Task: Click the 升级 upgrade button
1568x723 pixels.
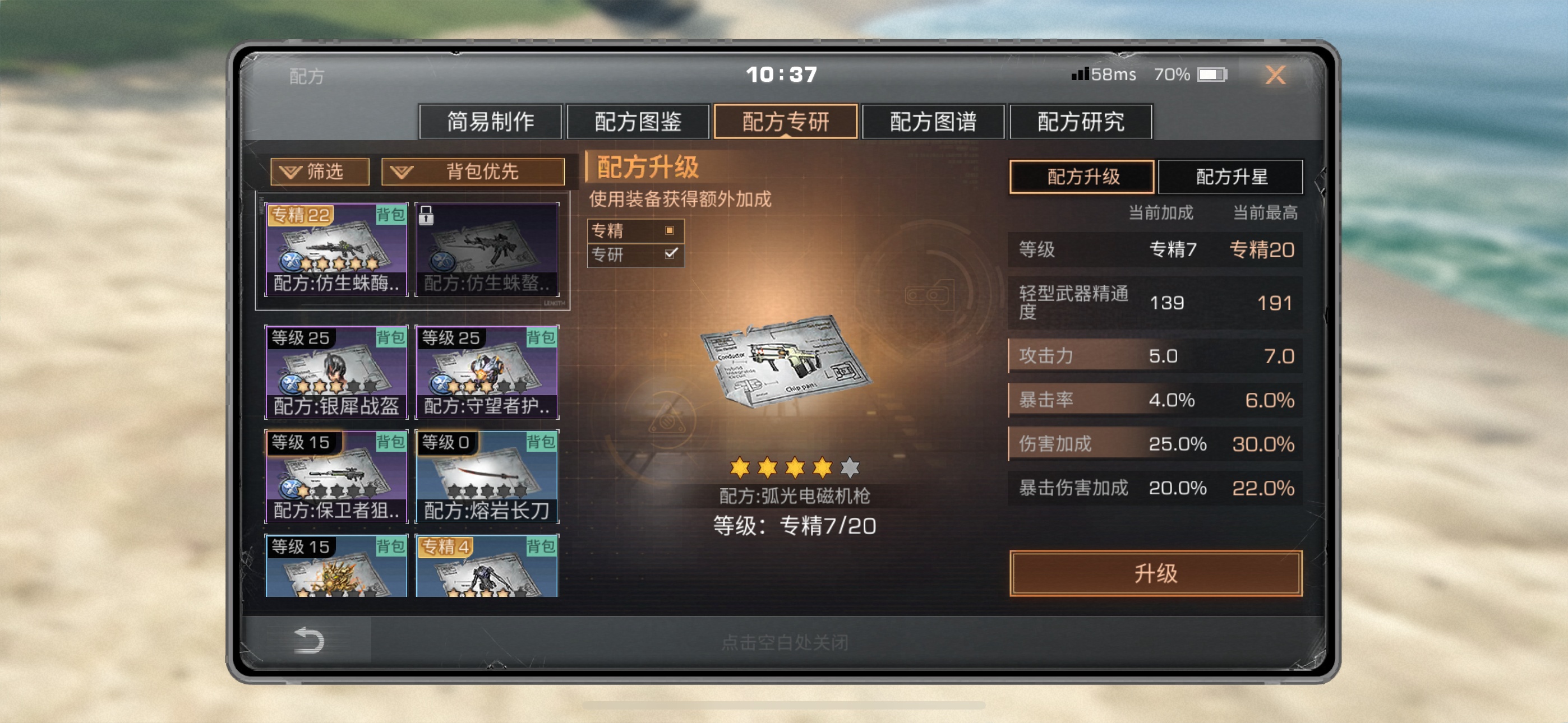Action: click(1155, 573)
